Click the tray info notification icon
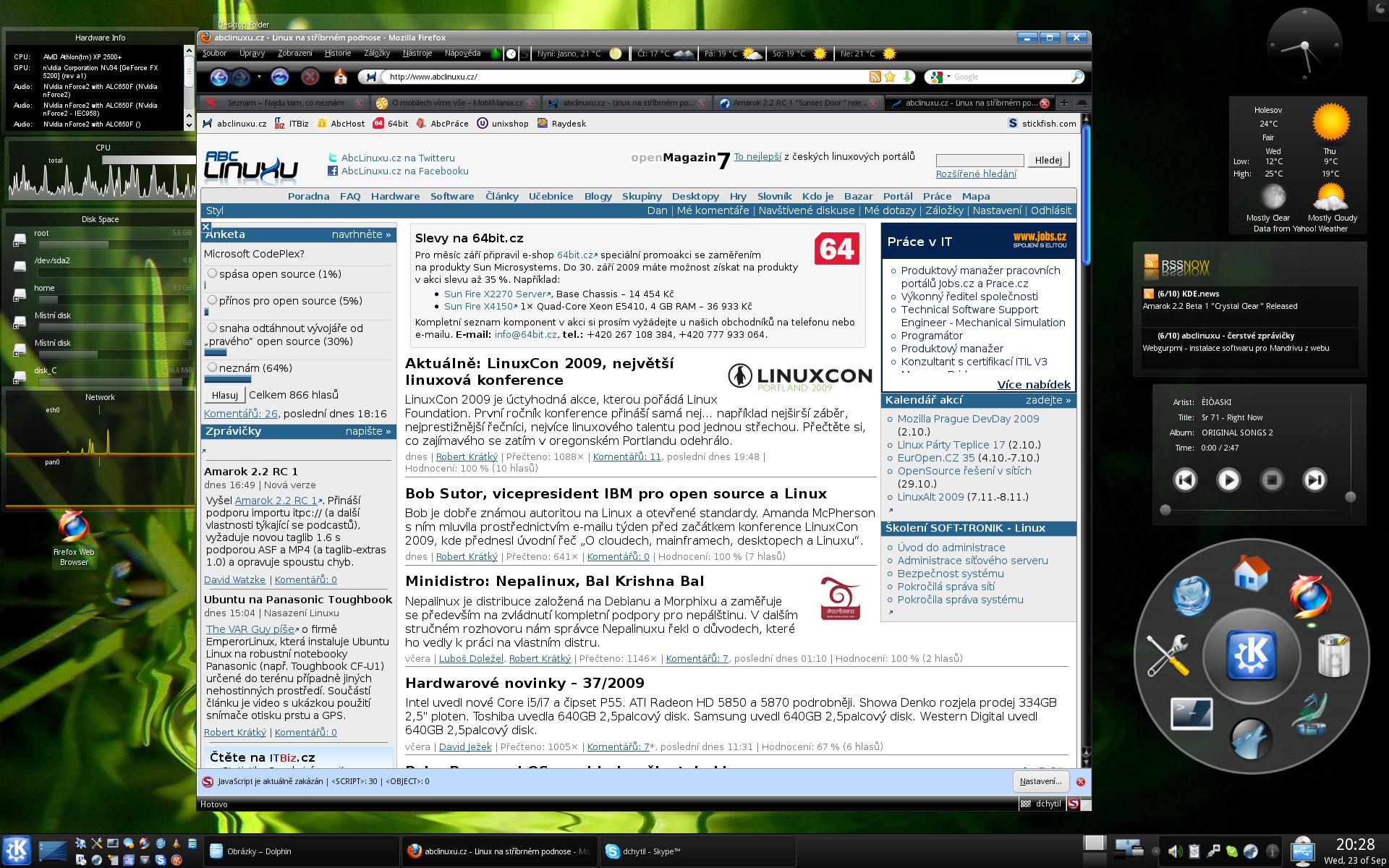This screenshot has height=868, width=1389. (1272, 851)
